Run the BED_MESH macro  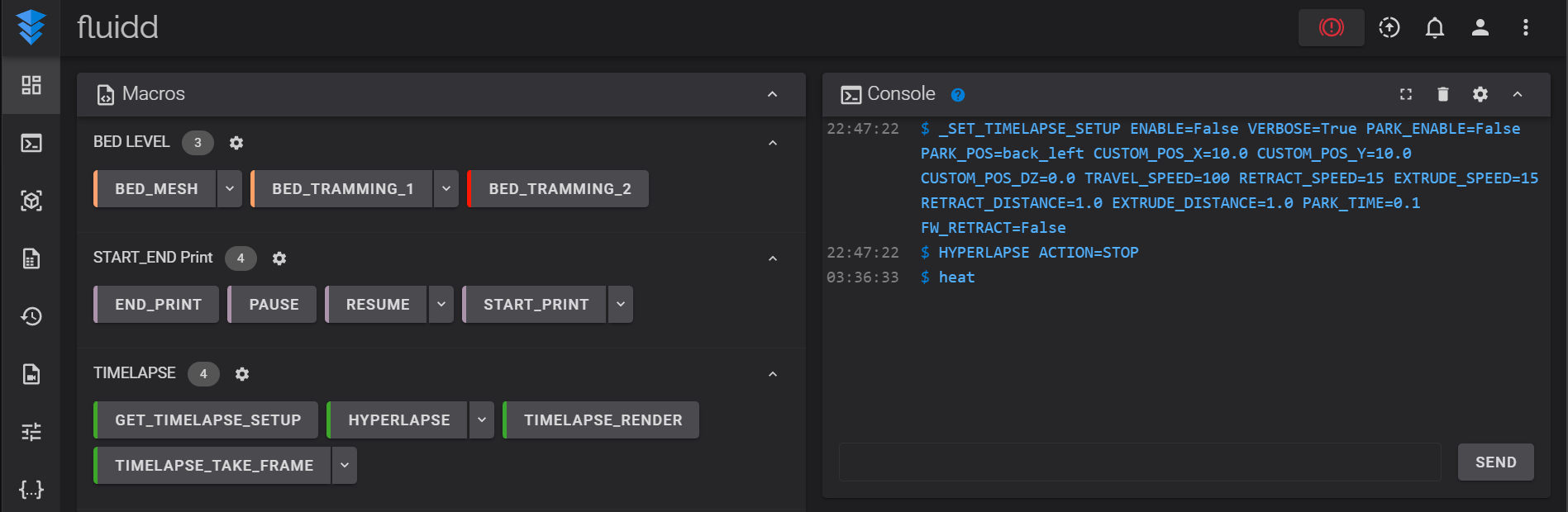(x=155, y=189)
